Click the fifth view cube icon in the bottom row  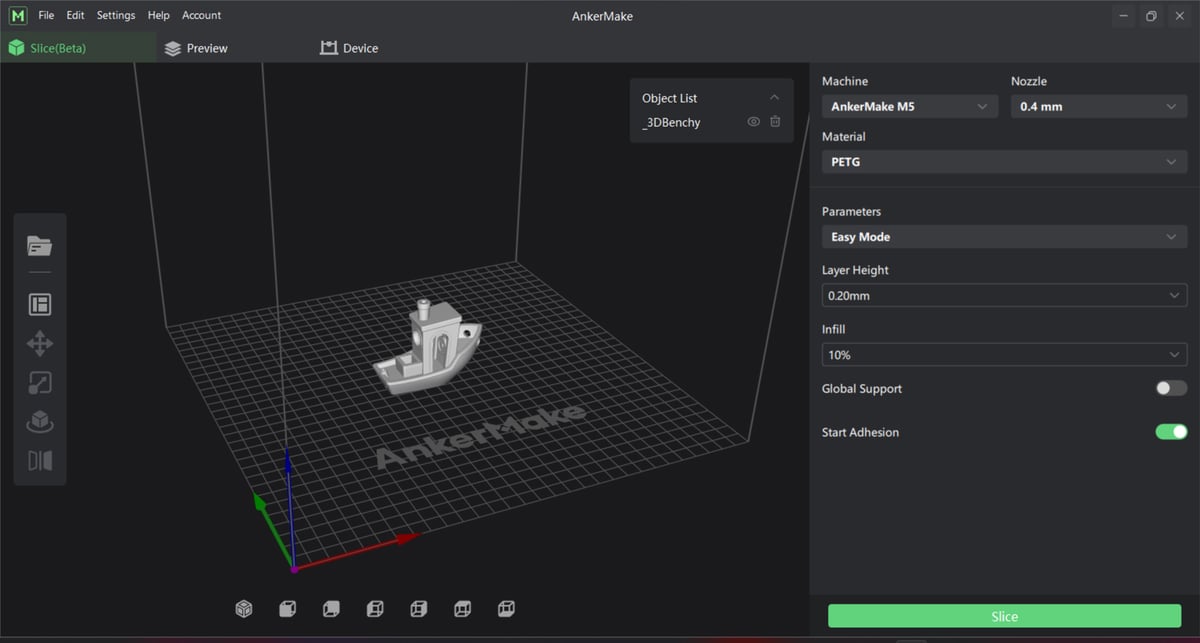tap(419, 608)
